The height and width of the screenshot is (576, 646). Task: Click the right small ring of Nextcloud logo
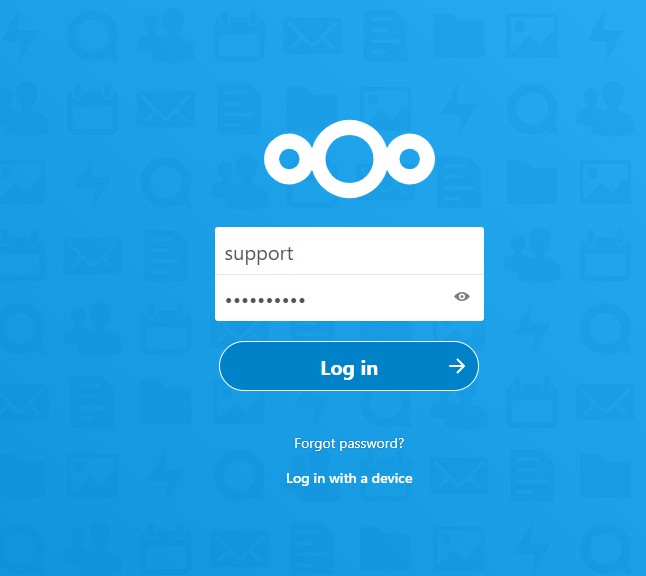(410, 159)
